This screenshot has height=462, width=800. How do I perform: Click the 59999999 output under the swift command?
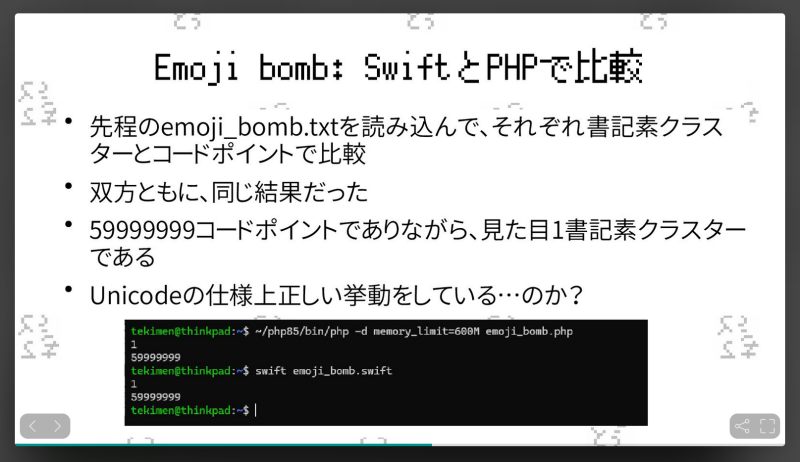(x=156, y=397)
